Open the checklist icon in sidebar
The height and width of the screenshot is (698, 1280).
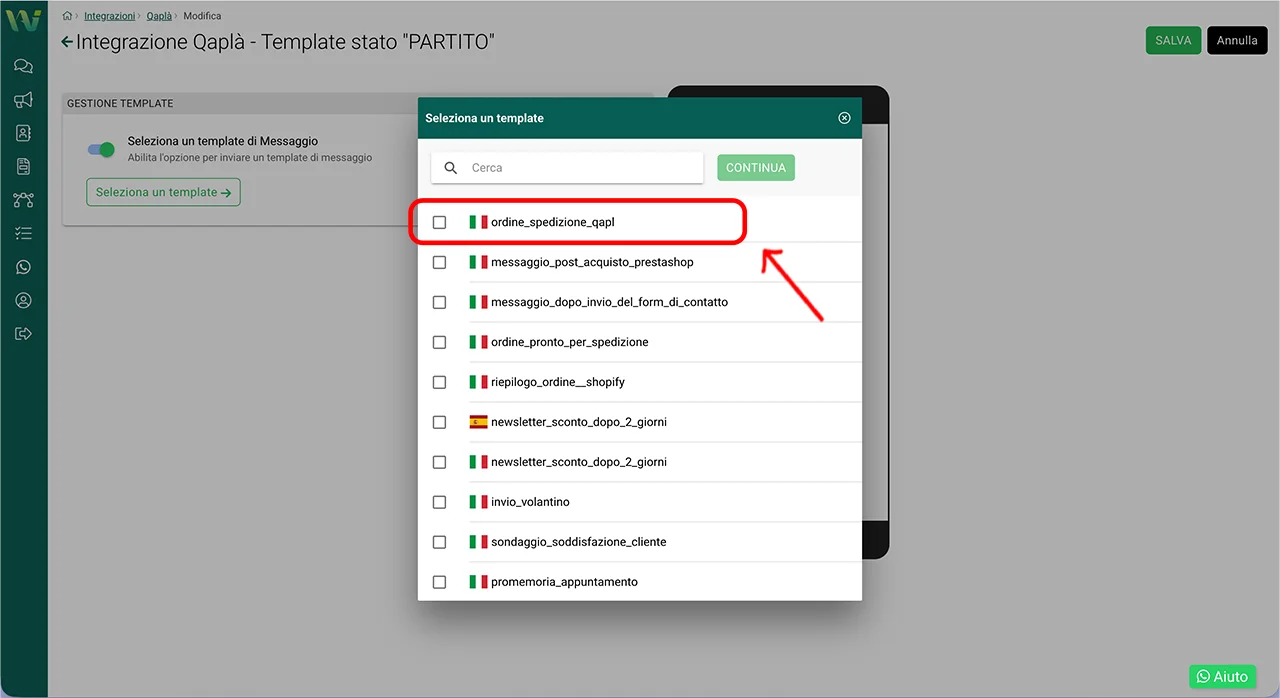(x=23, y=233)
